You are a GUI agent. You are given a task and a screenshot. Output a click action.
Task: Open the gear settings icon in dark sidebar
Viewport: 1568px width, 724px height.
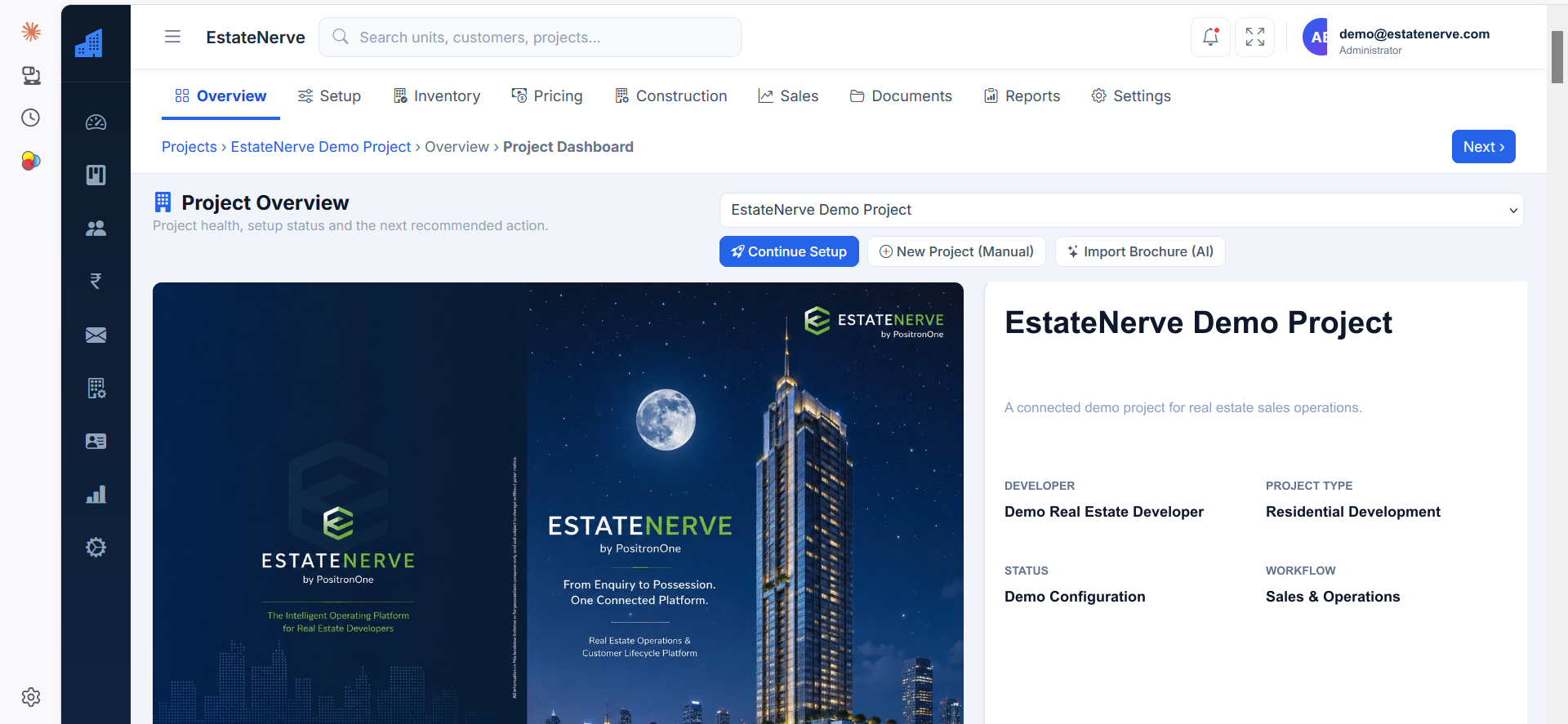tap(96, 548)
